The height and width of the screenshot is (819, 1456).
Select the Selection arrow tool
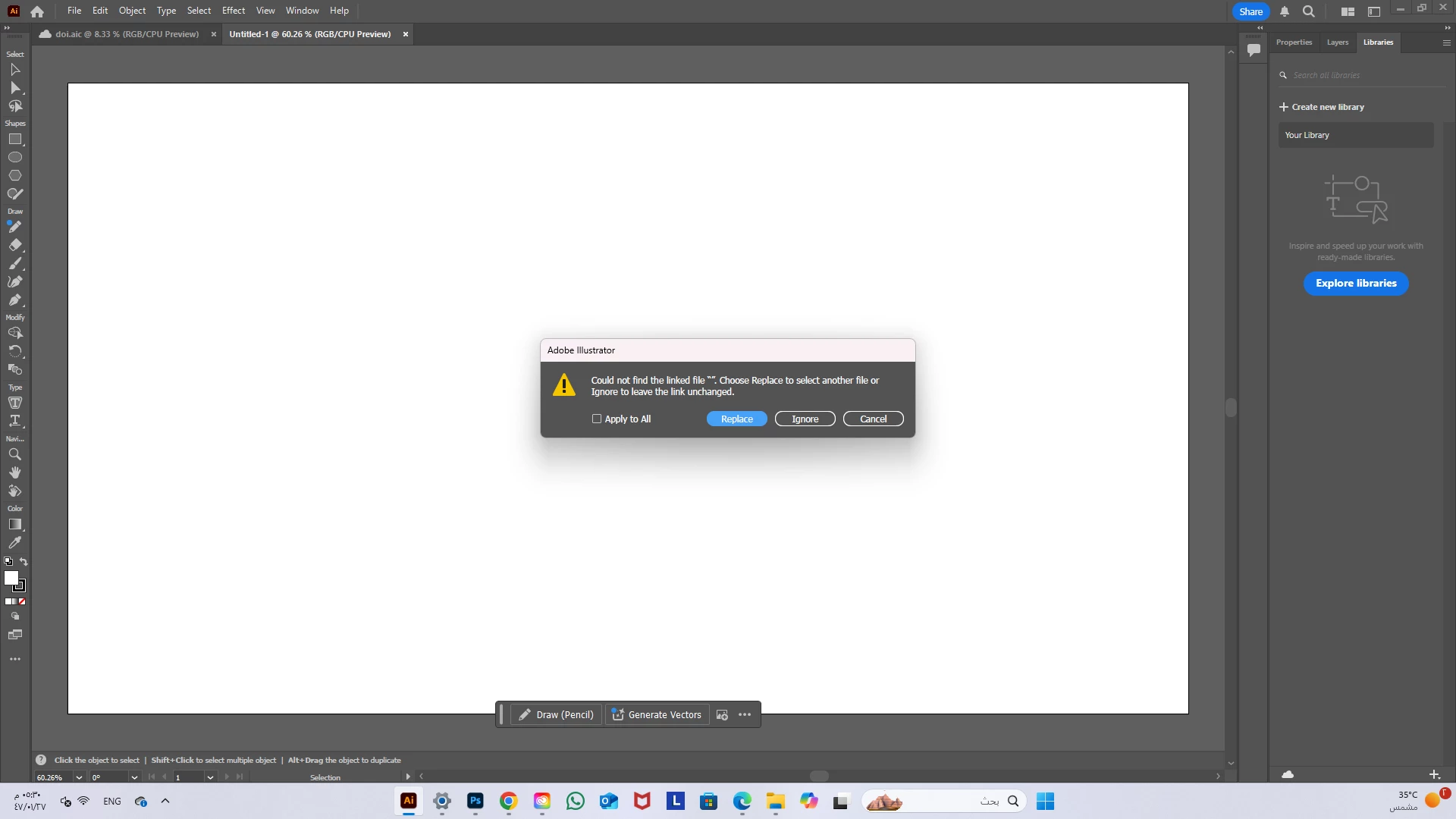[x=15, y=70]
